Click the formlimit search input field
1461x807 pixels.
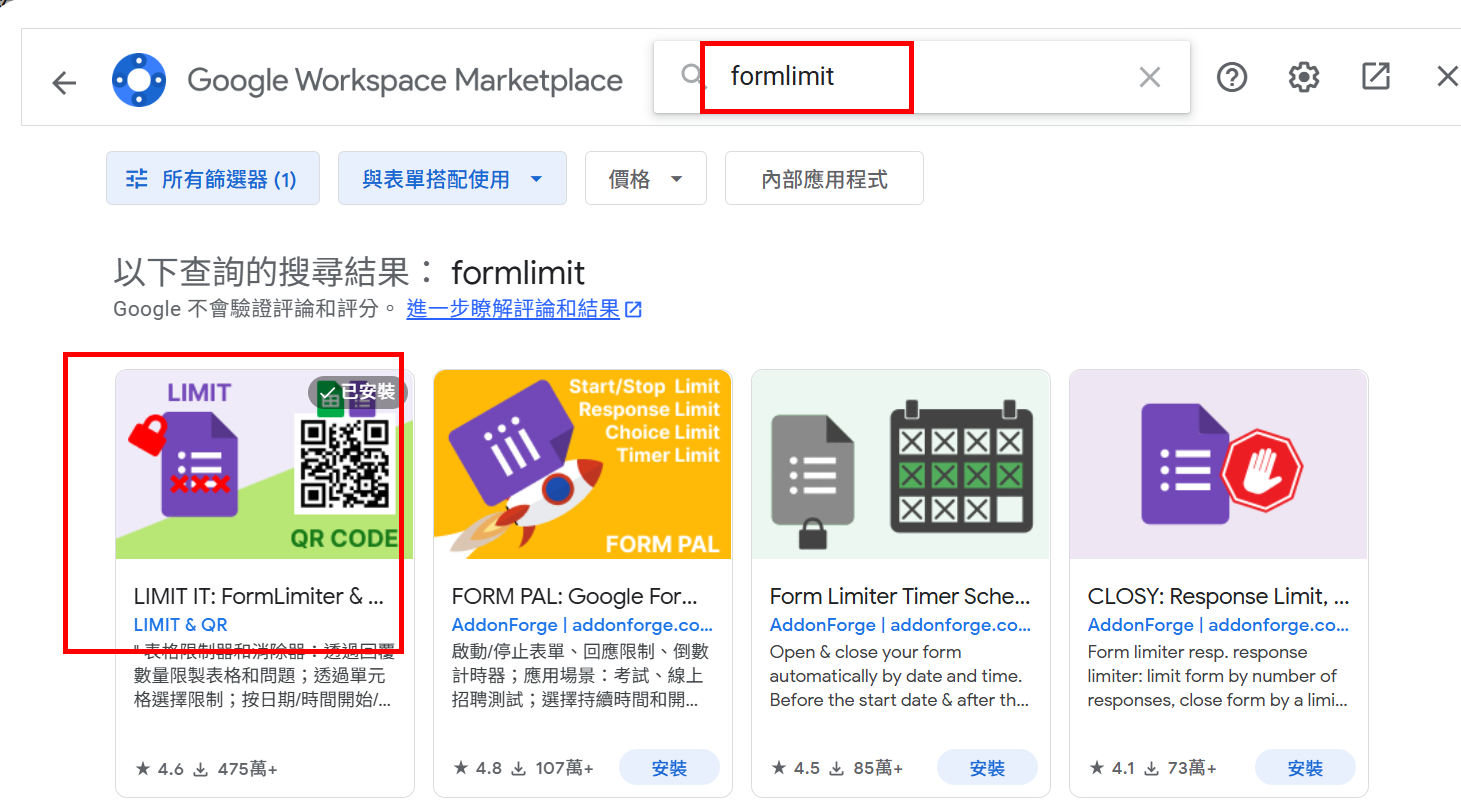tap(900, 77)
